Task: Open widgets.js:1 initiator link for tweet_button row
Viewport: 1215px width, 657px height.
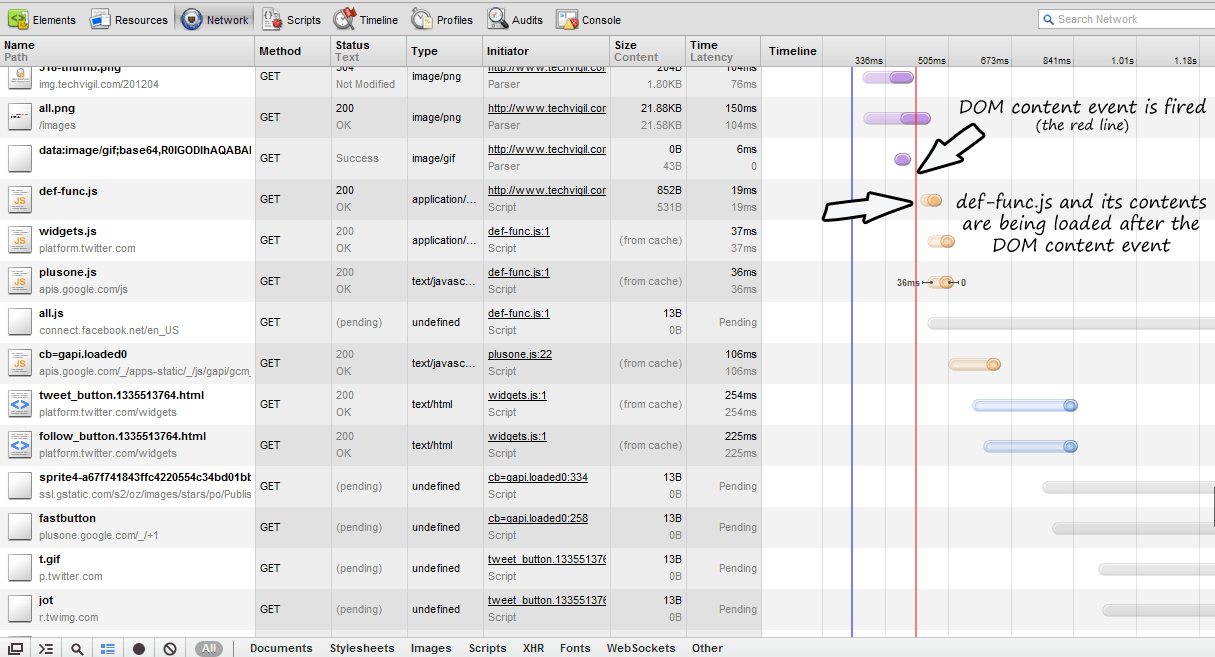Action: (x=517, y=395)
